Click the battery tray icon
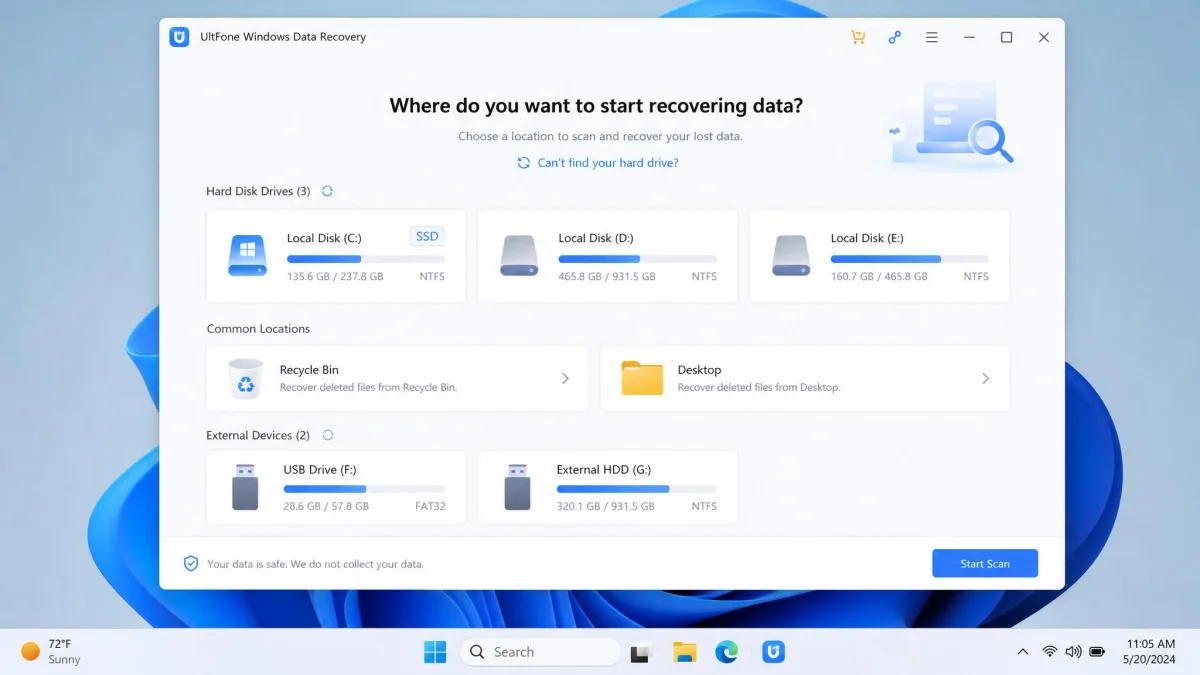This screenshot has width=1200, height=675. coord(1097,652)
